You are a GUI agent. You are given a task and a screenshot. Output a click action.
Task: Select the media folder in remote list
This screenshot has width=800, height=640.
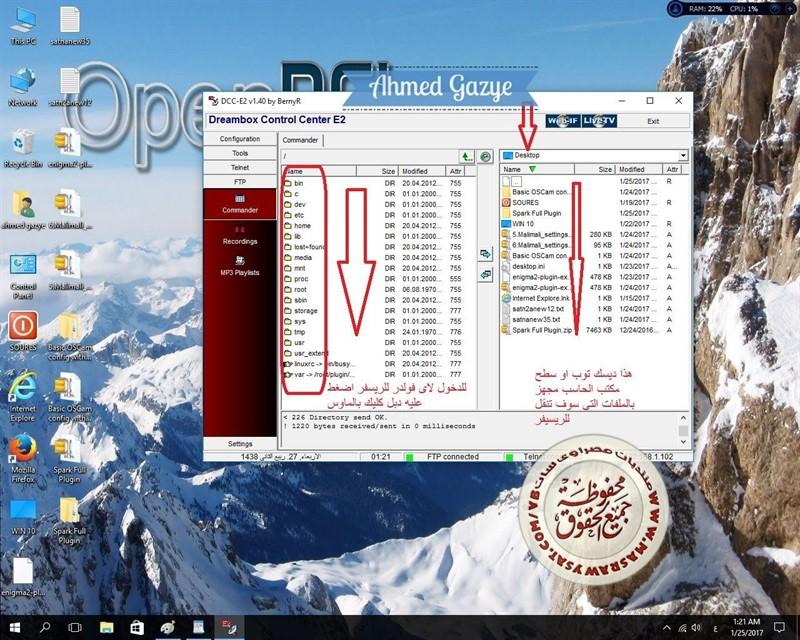(x=379, y=258)
